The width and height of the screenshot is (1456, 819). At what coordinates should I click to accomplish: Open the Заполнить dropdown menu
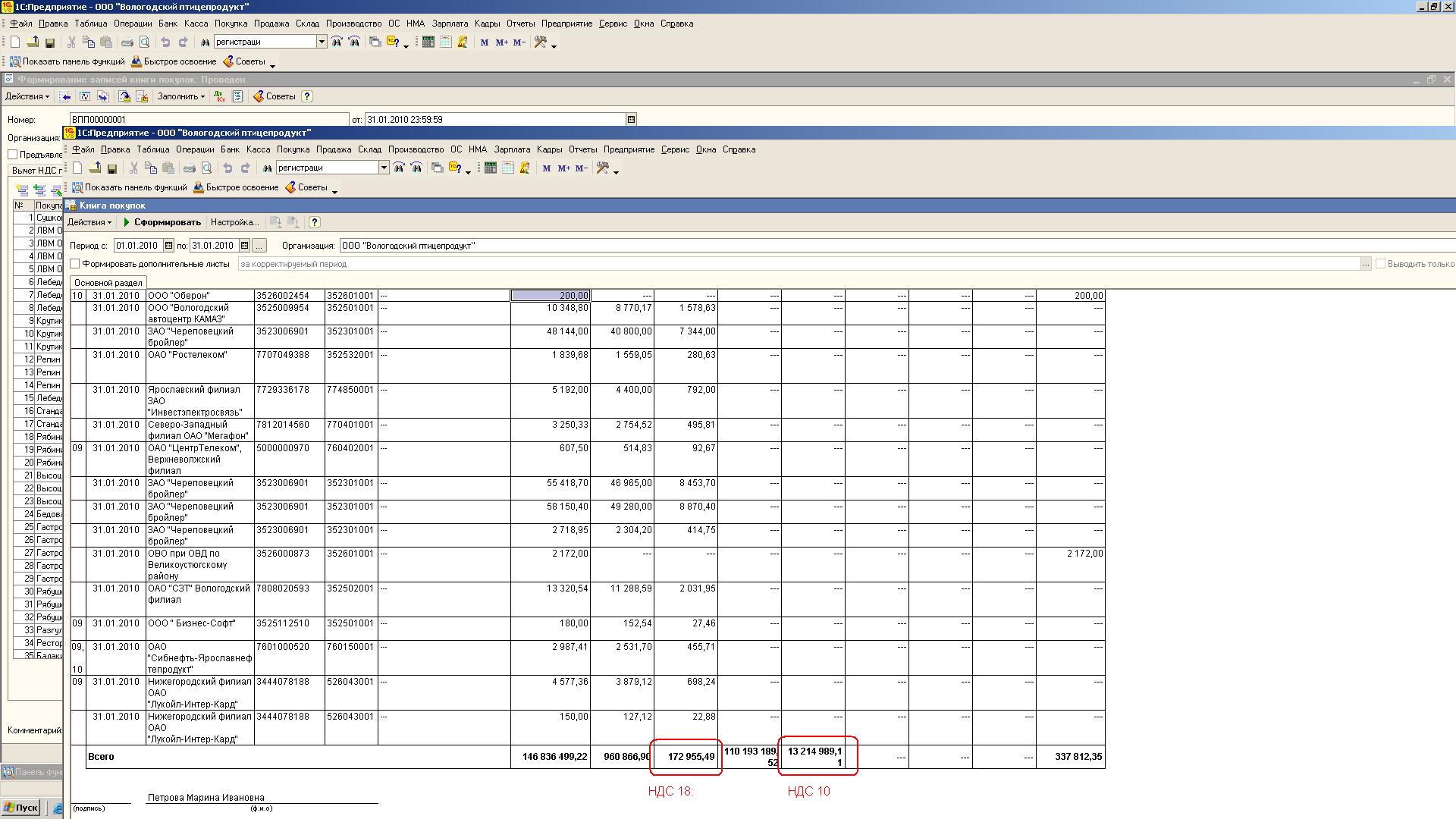pos(180,96)
